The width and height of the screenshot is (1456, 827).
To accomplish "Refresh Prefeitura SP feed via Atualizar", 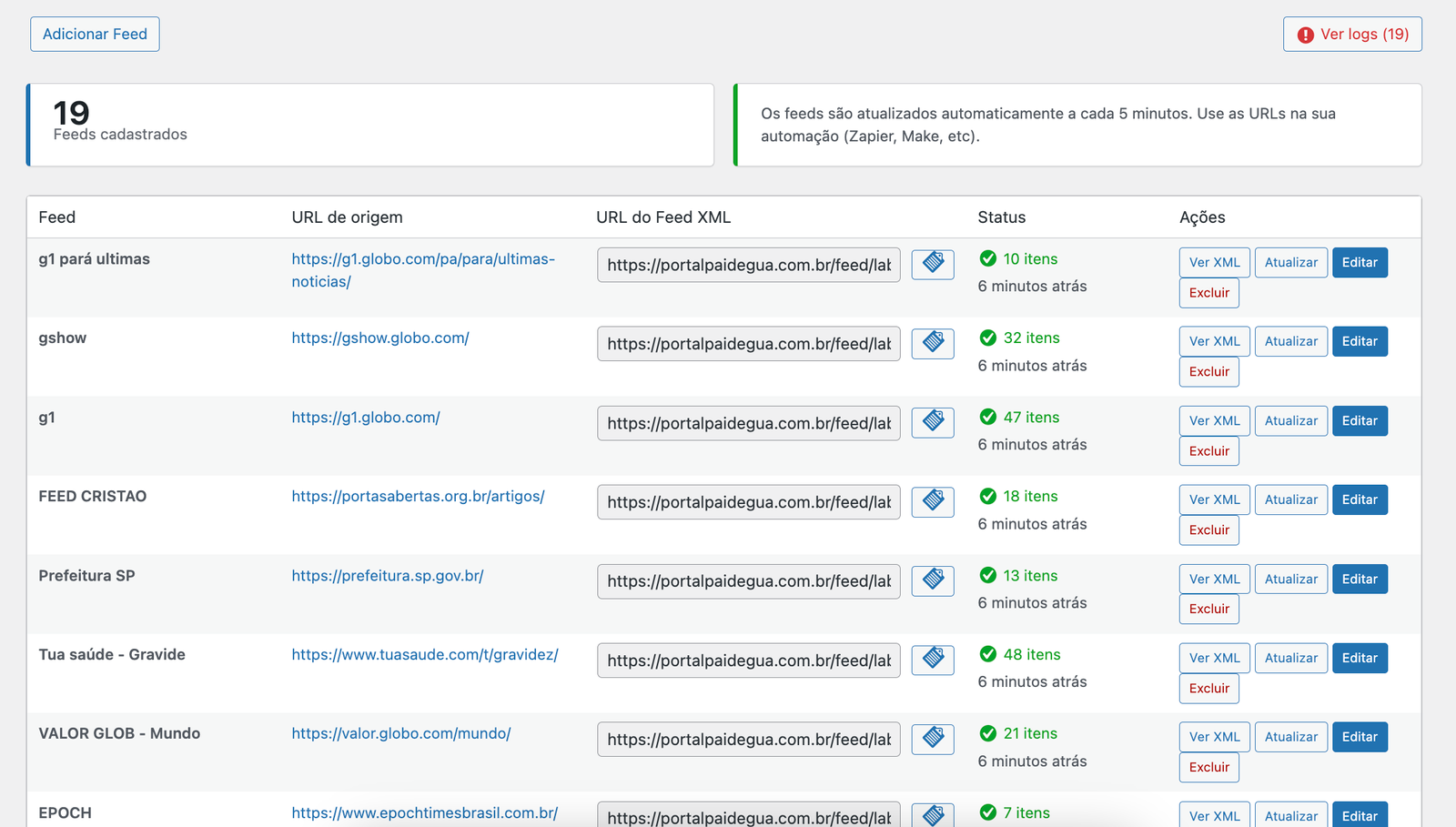I will (x=1290, y=579).
